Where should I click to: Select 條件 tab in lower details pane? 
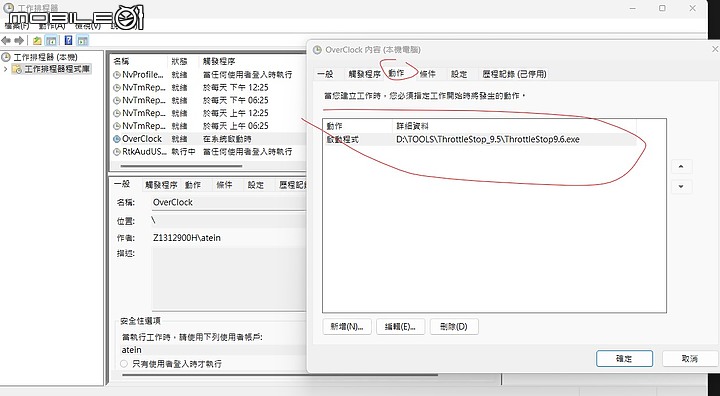tap(225, 185)
